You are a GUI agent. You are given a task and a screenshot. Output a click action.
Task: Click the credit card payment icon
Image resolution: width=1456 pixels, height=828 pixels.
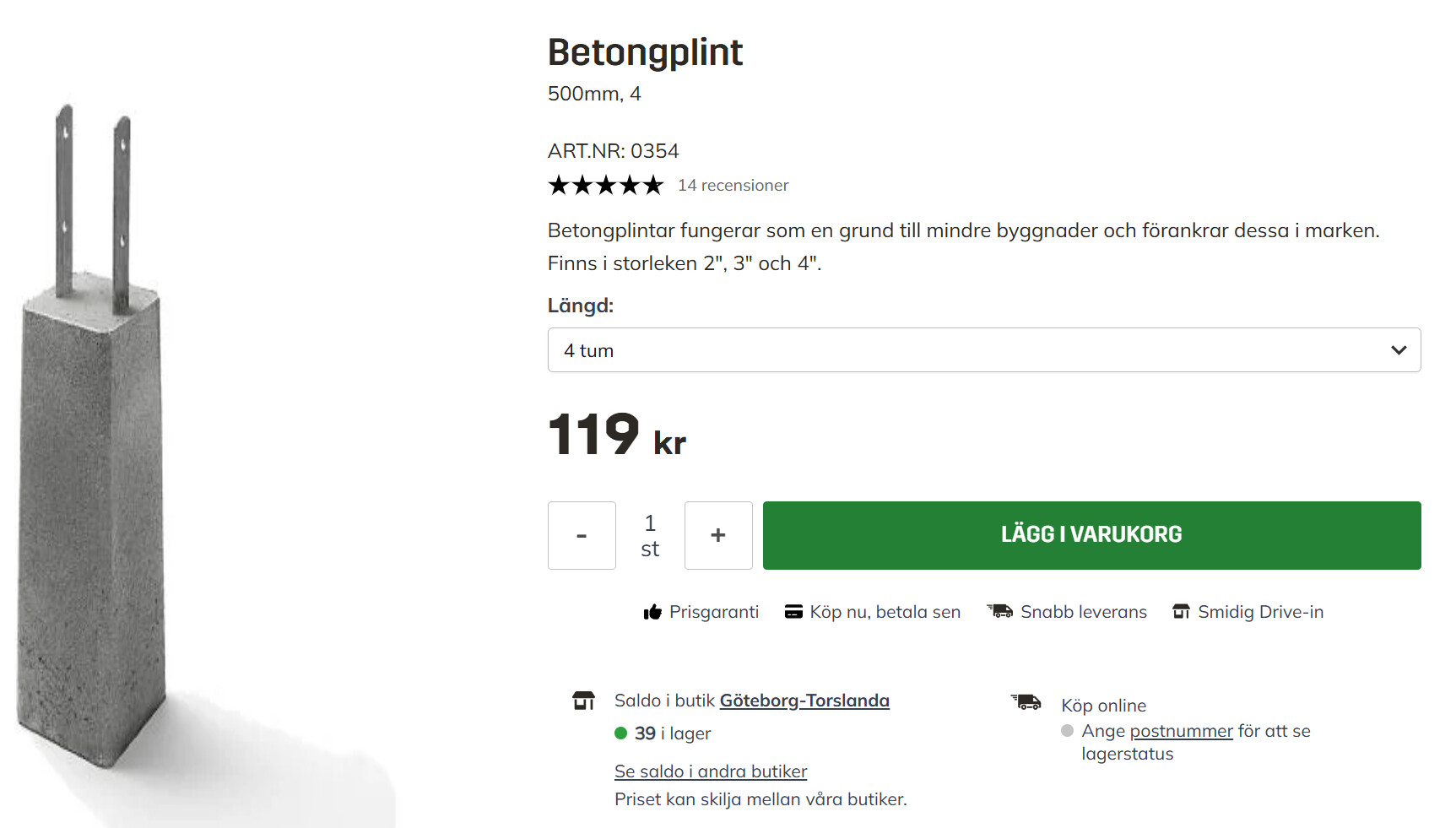(x=793, y=612)
